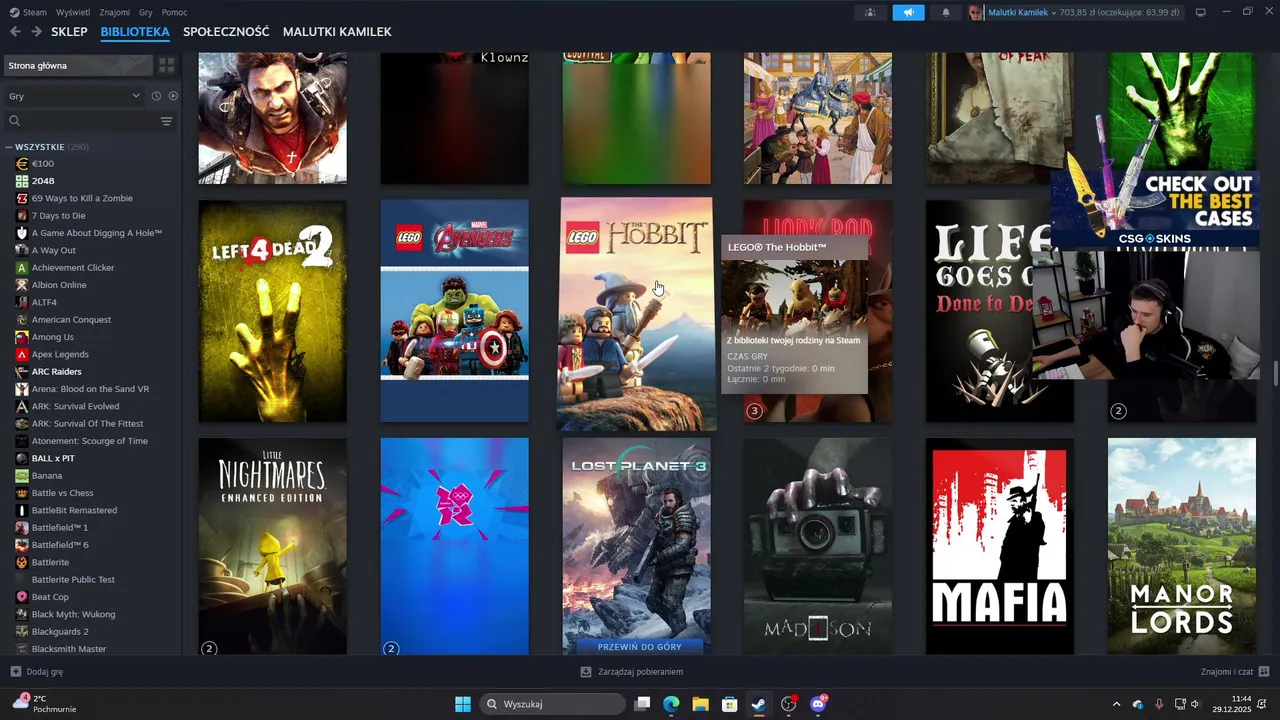Go back with the left arrow icon
The width and height of the screenshot is (1280, 720).
click(x=15, y=32)
